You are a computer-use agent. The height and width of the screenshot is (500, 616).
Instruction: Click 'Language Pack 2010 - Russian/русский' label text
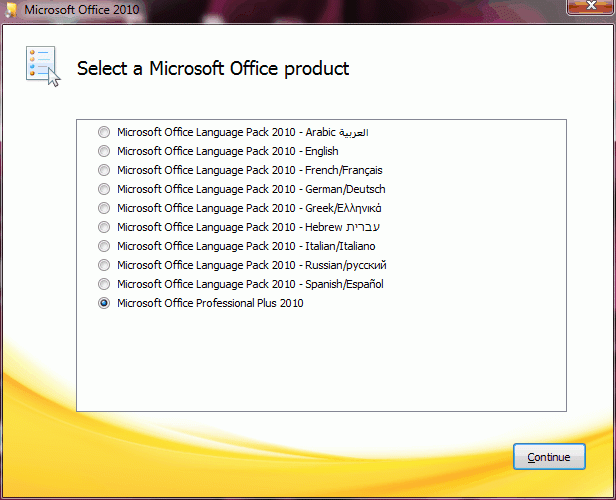252,266
